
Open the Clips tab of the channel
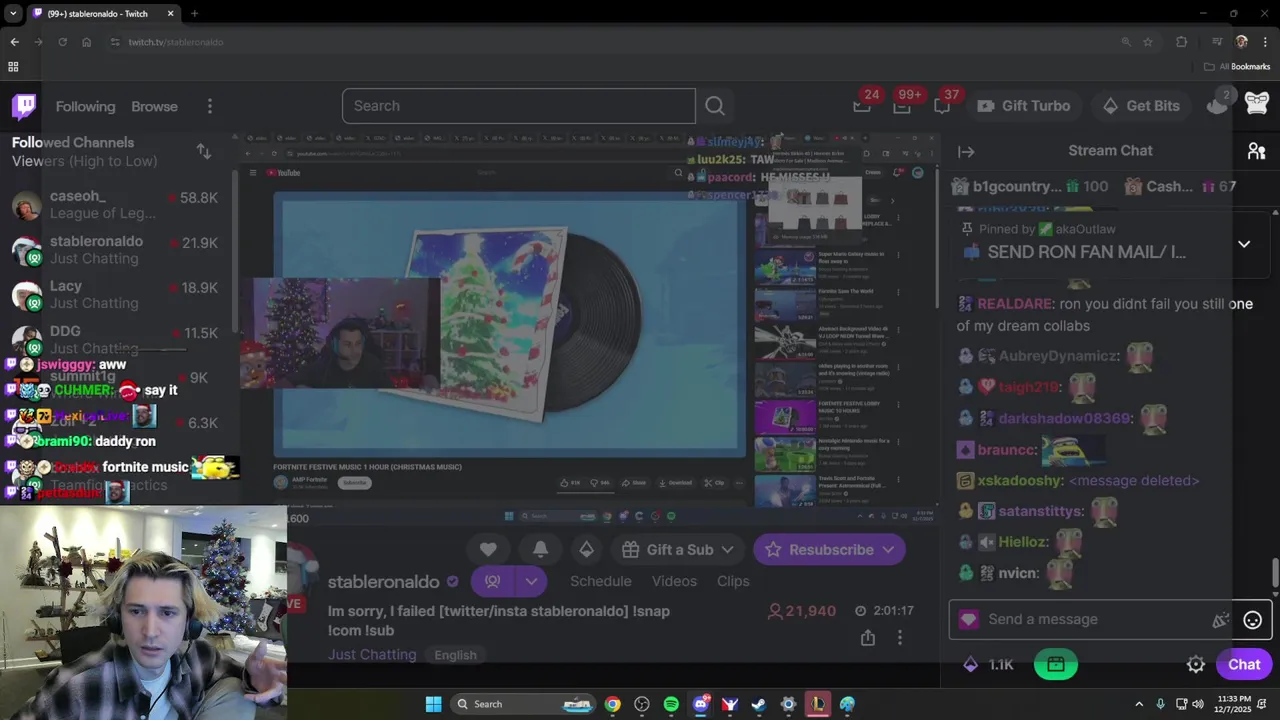[x=733, y=581]
